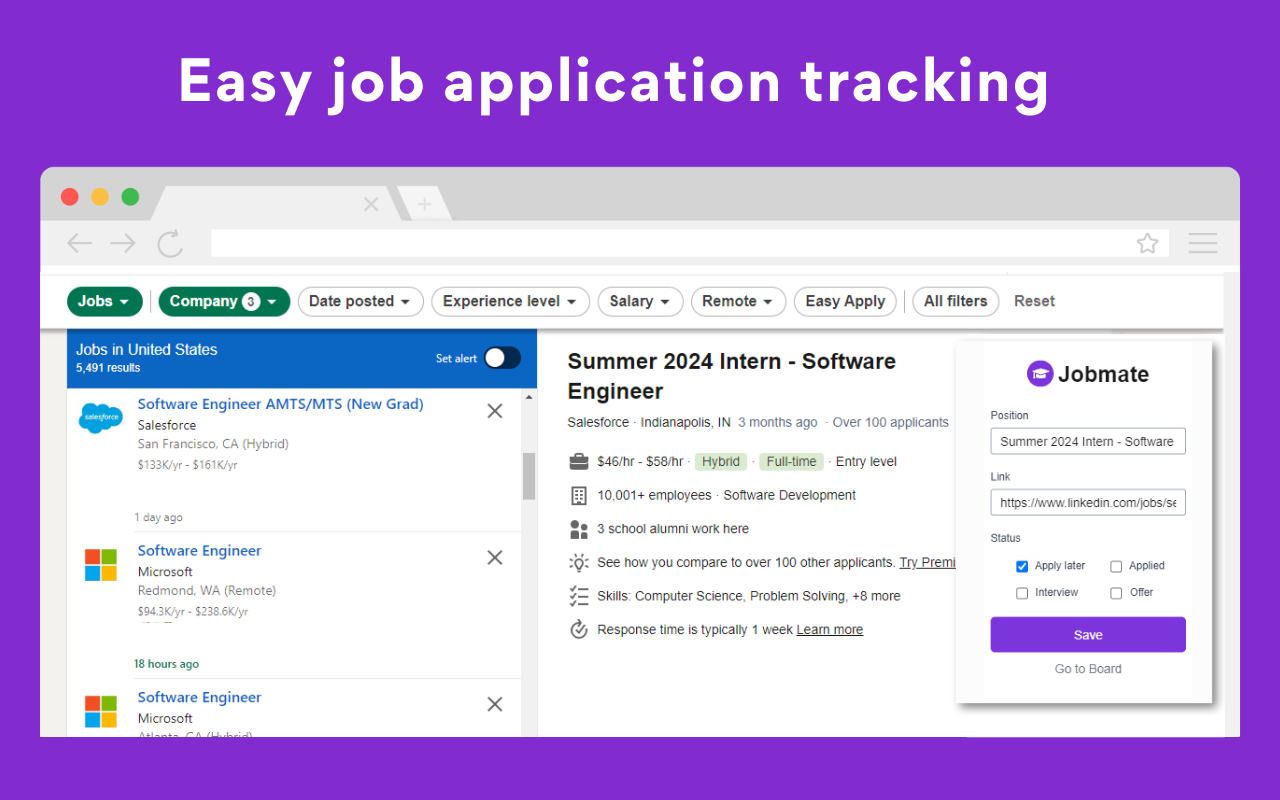Go back with the browser back arrow

click(x=79, y=243)
